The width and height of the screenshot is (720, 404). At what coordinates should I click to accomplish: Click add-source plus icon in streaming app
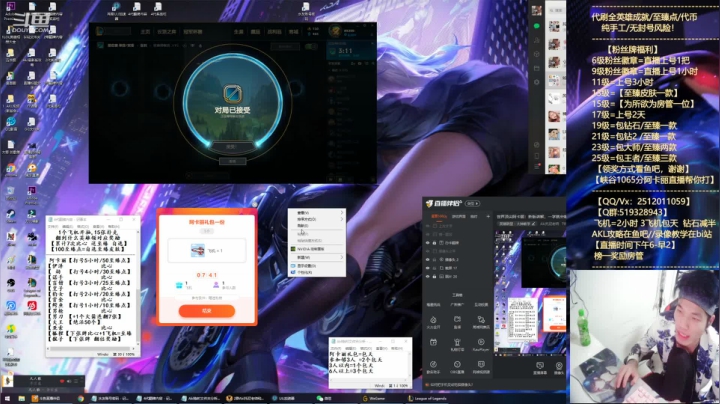(x=488, y=216)
